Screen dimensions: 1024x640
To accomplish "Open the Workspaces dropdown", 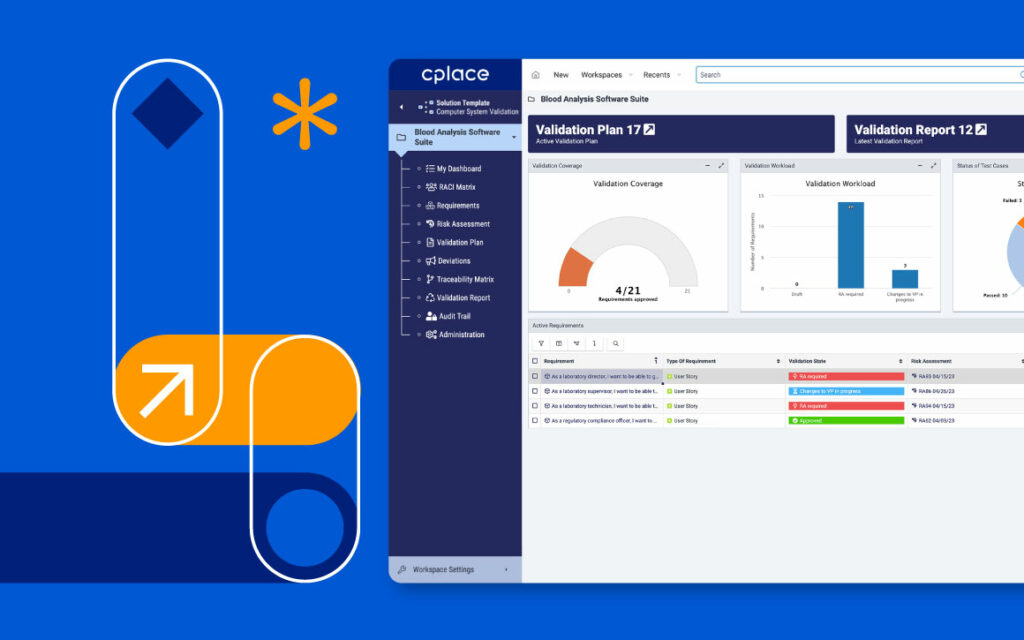I will pos(606,75).
